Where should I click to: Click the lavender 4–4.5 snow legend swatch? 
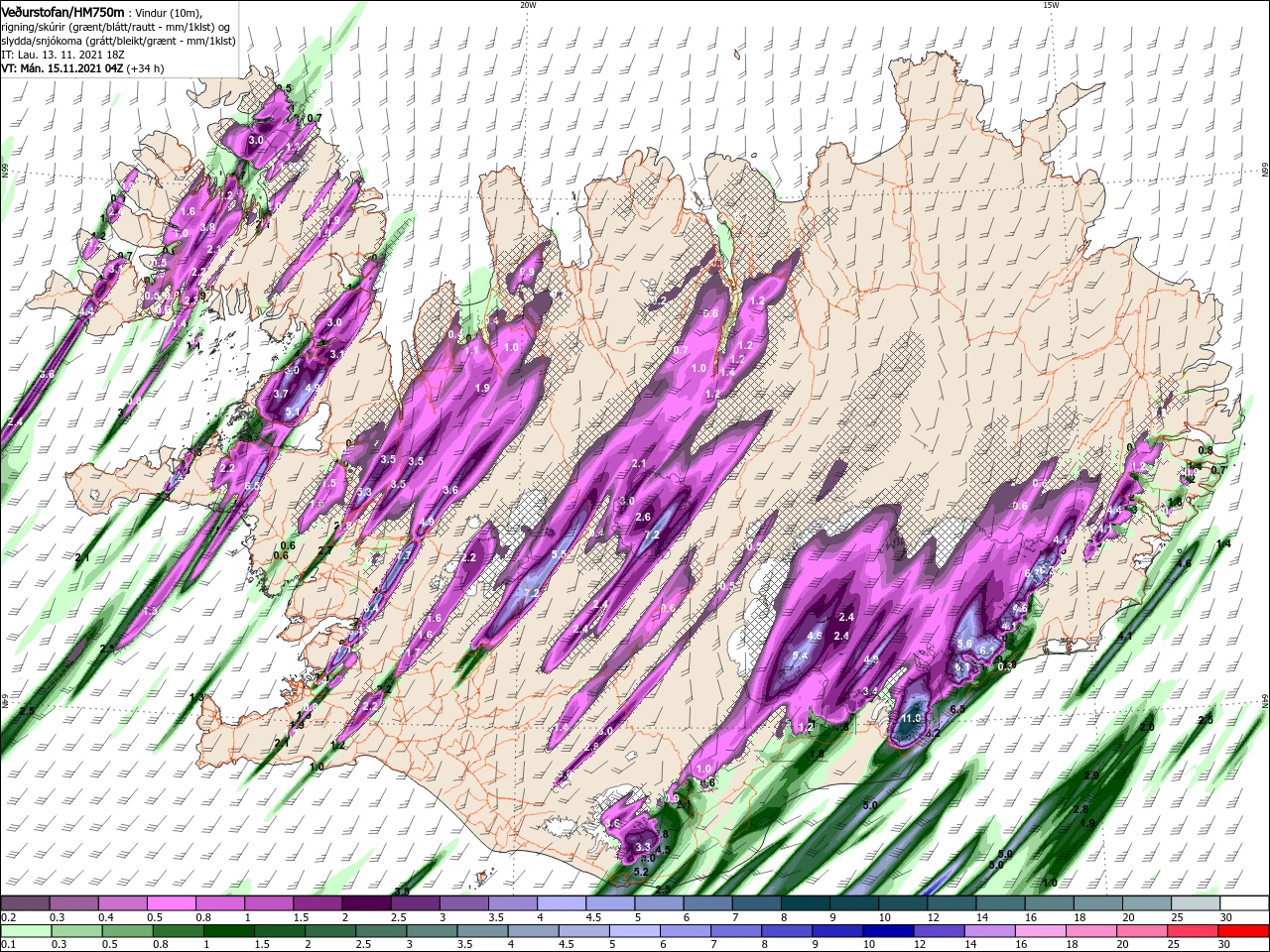[562, 903]
